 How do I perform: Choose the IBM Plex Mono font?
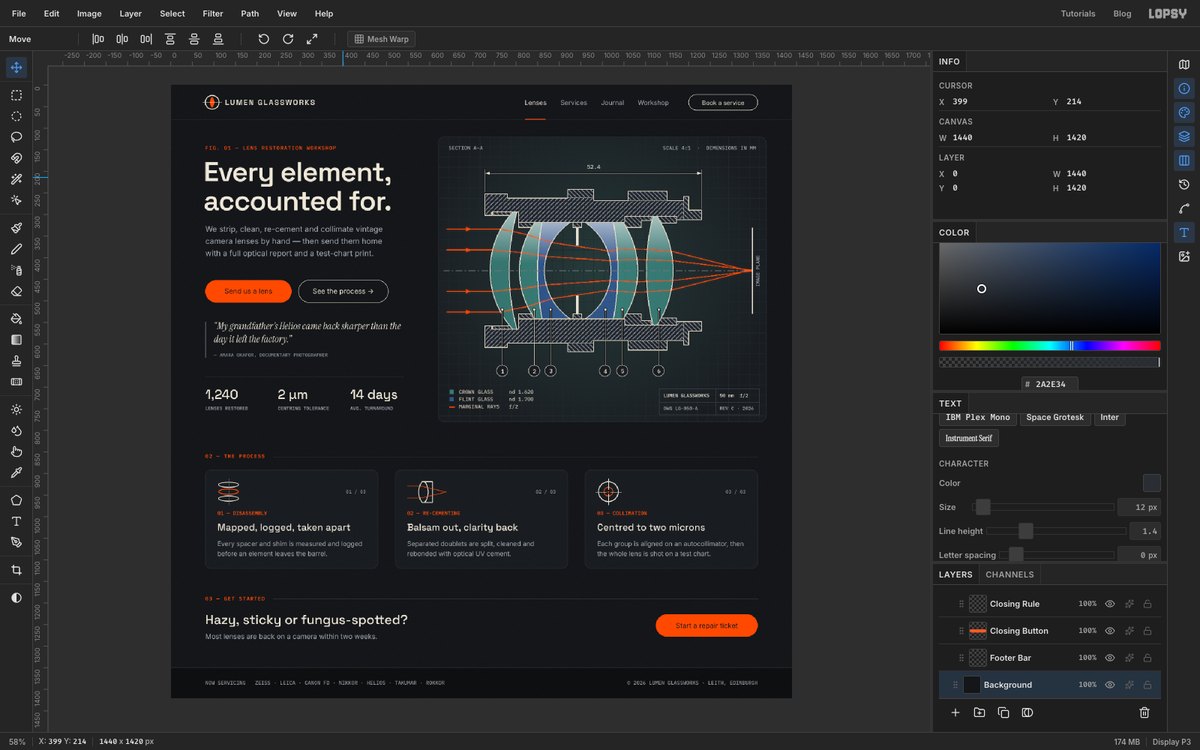[x=977, y=417]
